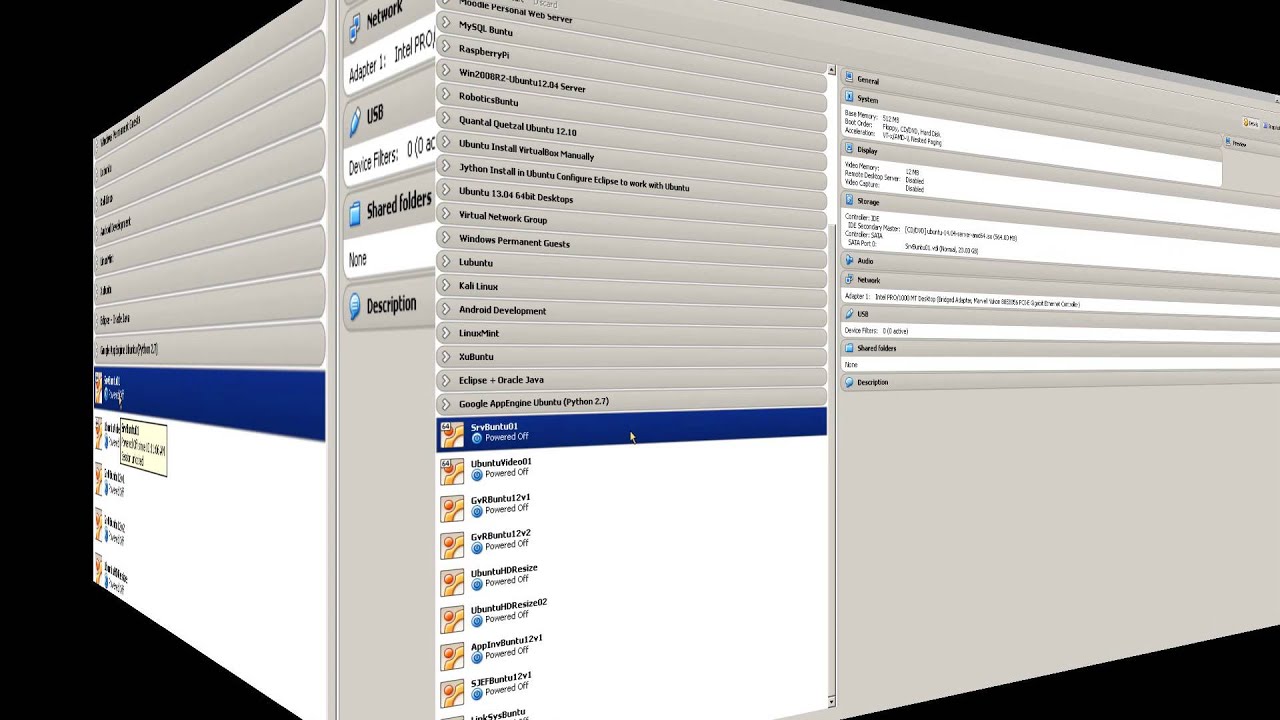
Task: Click the small Network icon in right details pane
Action: tap(849, 279)
